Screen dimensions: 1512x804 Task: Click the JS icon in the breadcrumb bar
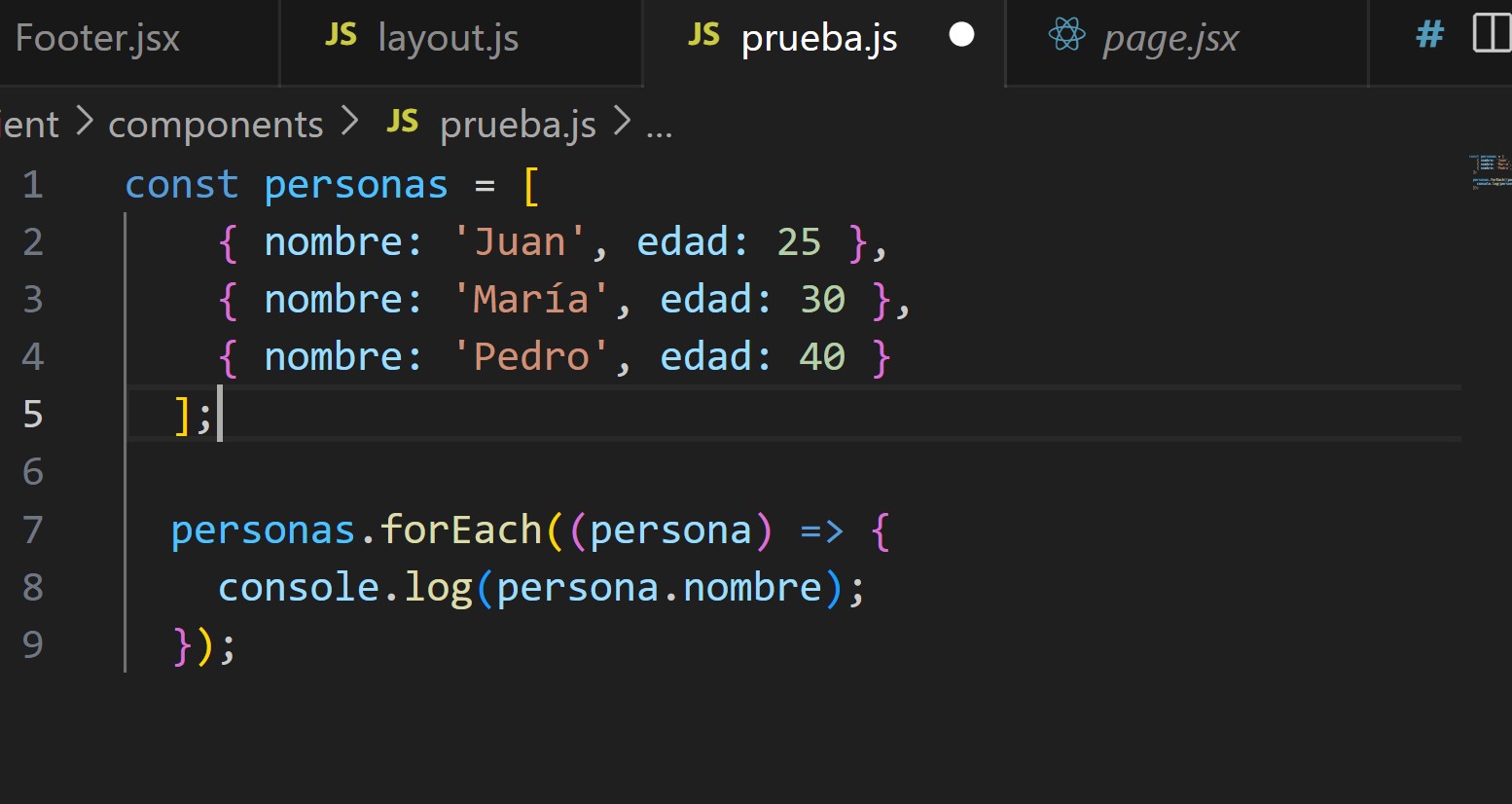click(402, 123)
